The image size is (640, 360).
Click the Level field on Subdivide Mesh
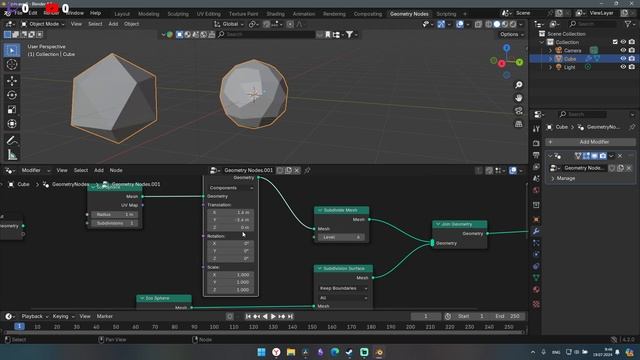(x=341, y=237)
